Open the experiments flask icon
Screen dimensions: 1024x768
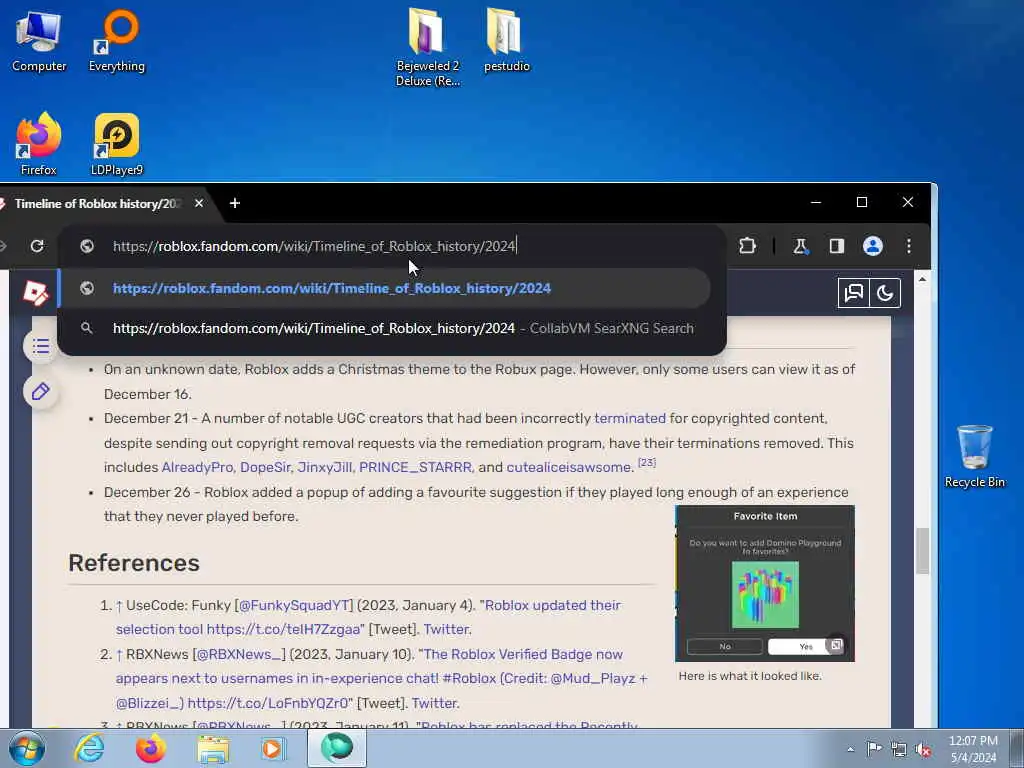click(801, 246)
